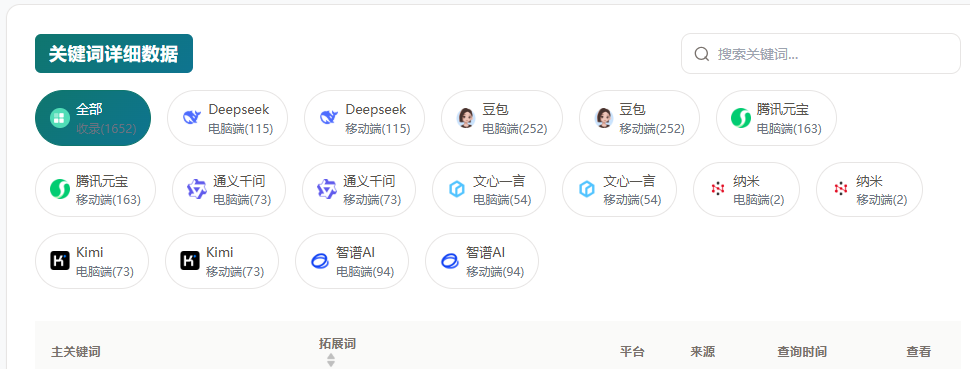Click the Deepseek whale icon for 电脑端
The width and height of the screenshot is (970, 369).
coord(191,118)
